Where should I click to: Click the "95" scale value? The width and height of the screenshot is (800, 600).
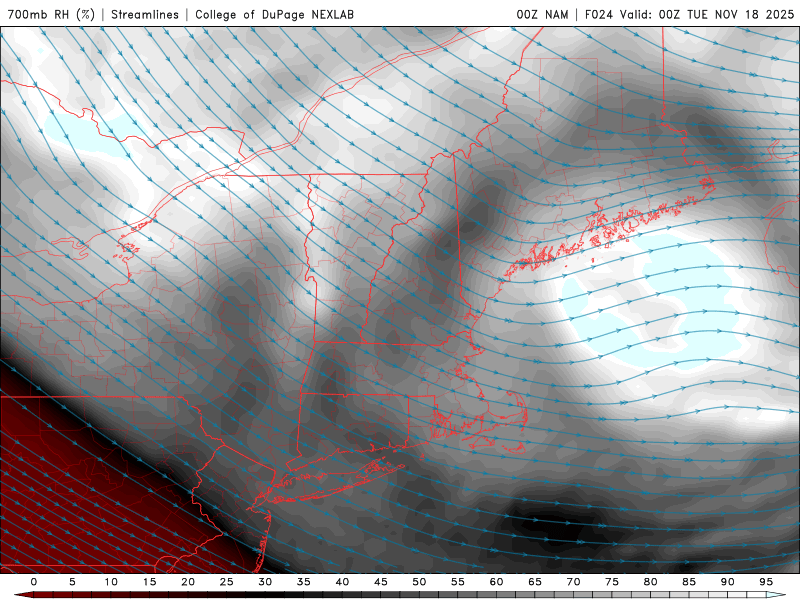coord(766,582)
